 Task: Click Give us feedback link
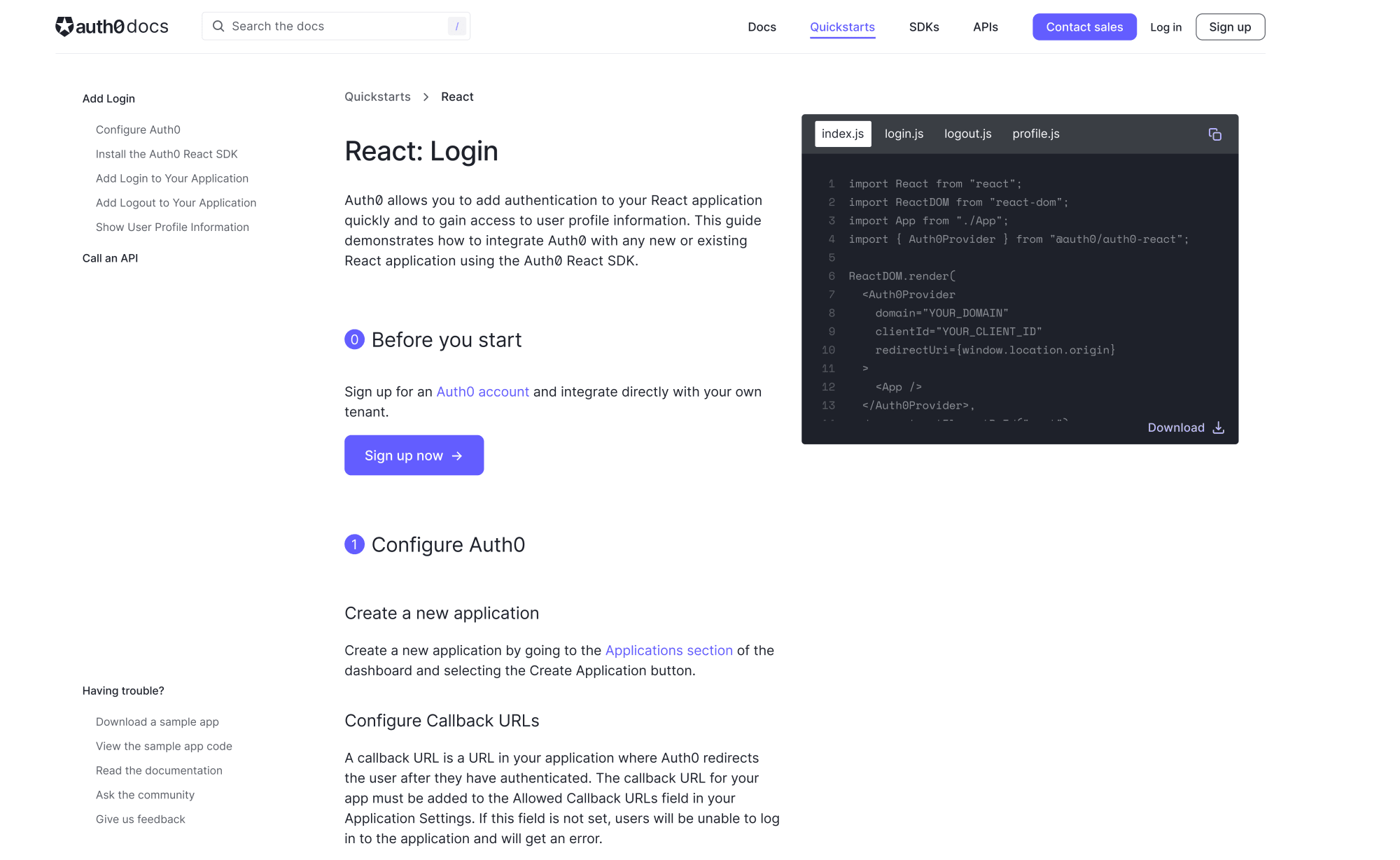141,819
